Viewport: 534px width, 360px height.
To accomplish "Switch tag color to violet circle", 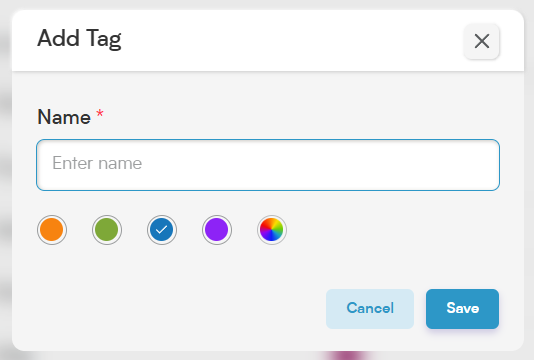I will 217,230.
